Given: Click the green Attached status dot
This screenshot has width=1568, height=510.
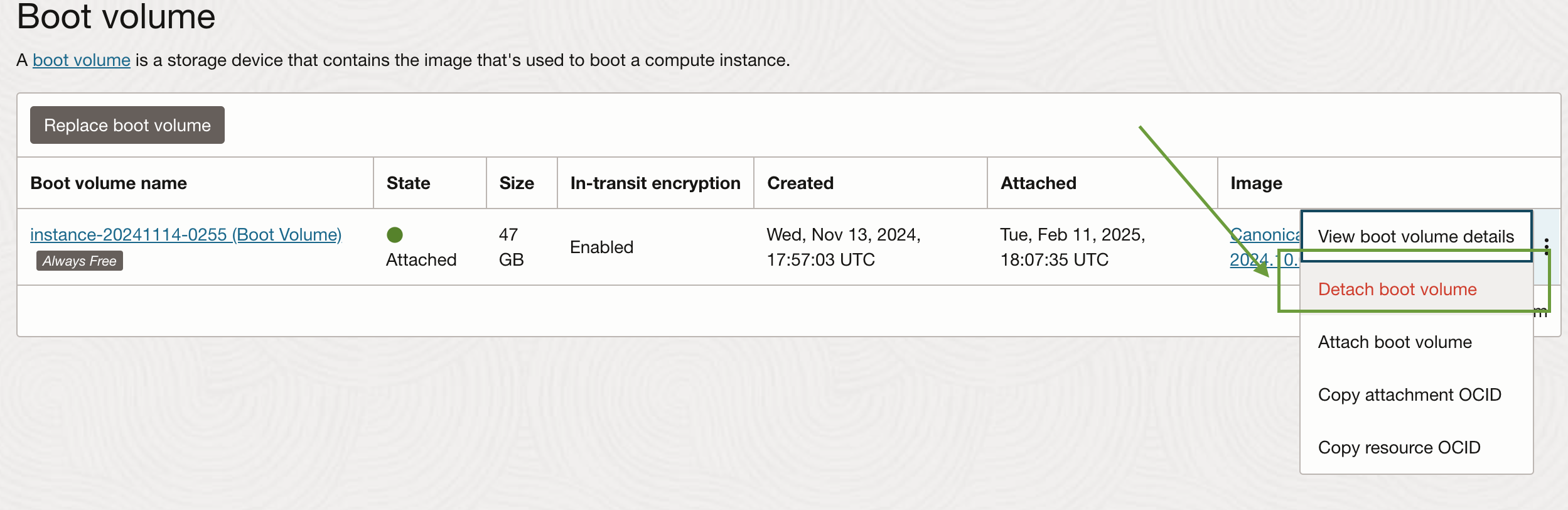Looking at the screenshot, I should pyautogui.click(x=395, y=235).
